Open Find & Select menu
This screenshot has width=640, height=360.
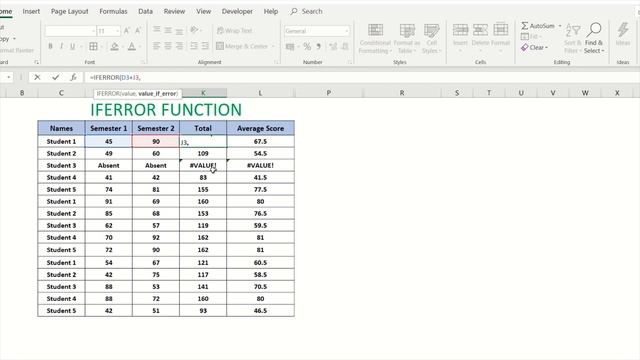click(x=594, y=38)
